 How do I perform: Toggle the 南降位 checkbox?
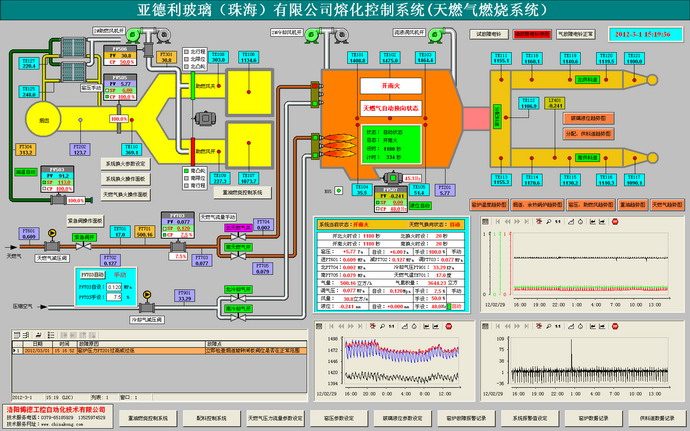click(x=186, y=178)
